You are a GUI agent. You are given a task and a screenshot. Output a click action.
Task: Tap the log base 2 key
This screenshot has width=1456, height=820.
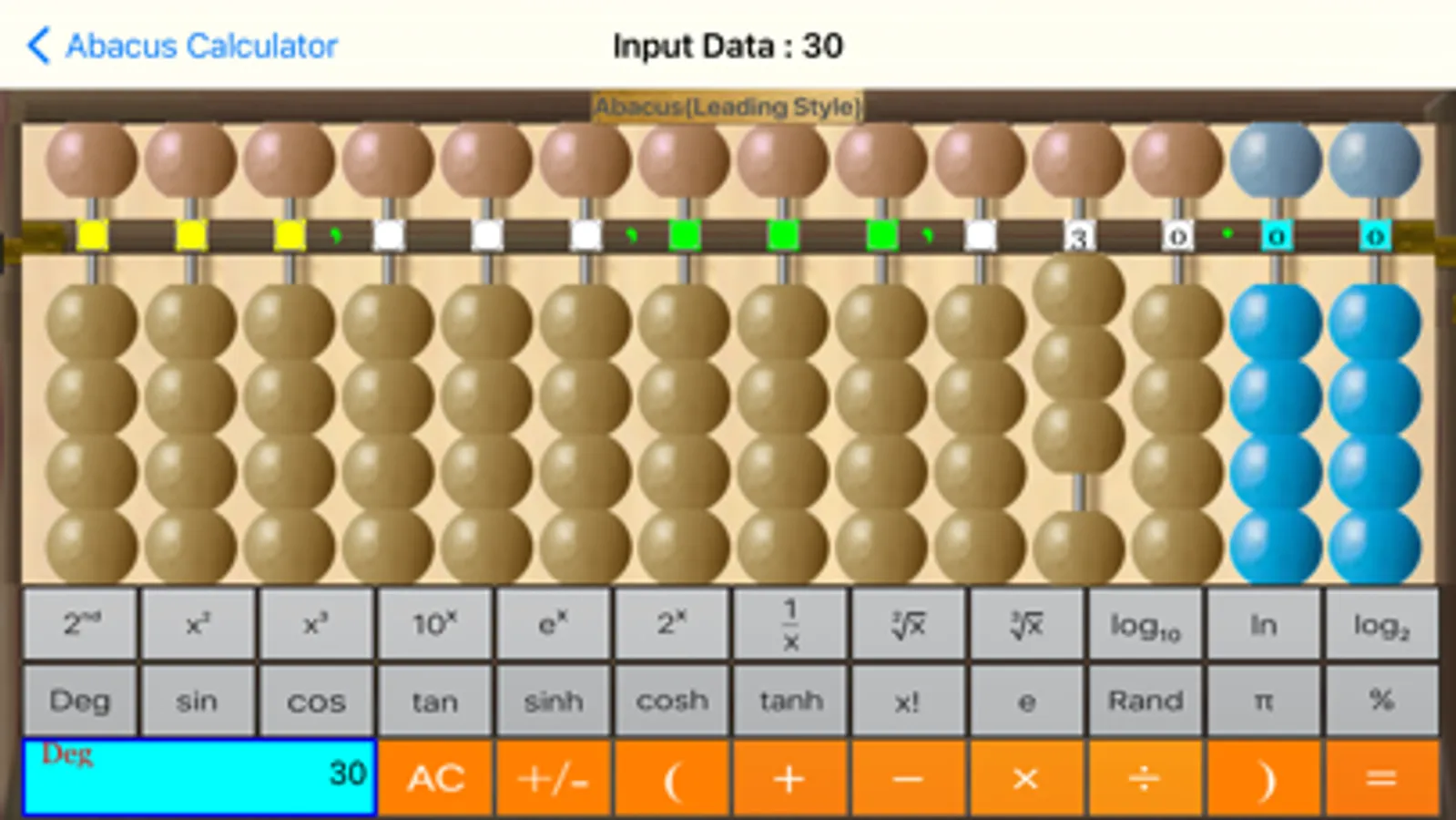tap(1382, 624)
